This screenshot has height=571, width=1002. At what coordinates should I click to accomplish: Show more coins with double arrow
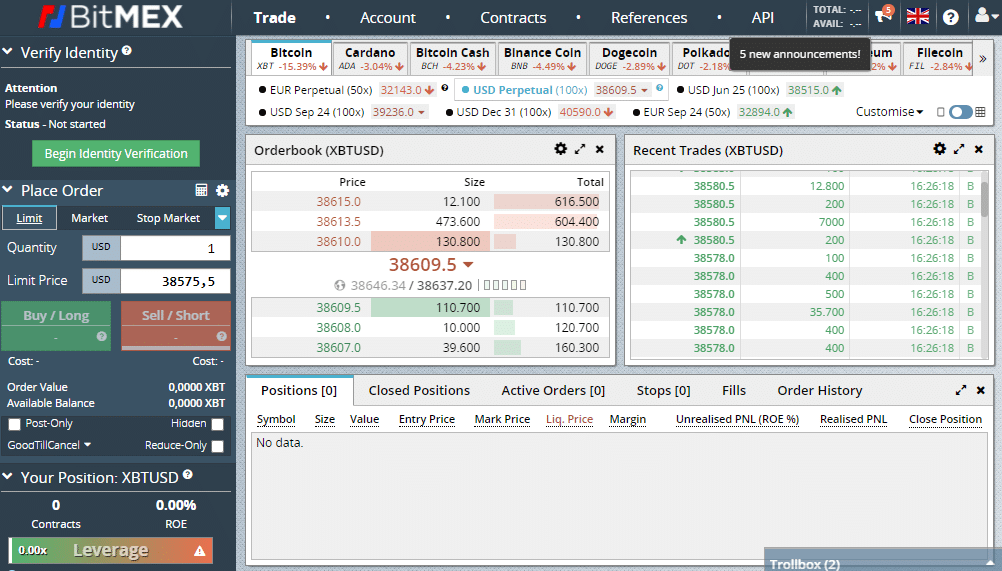click(983, 59)
